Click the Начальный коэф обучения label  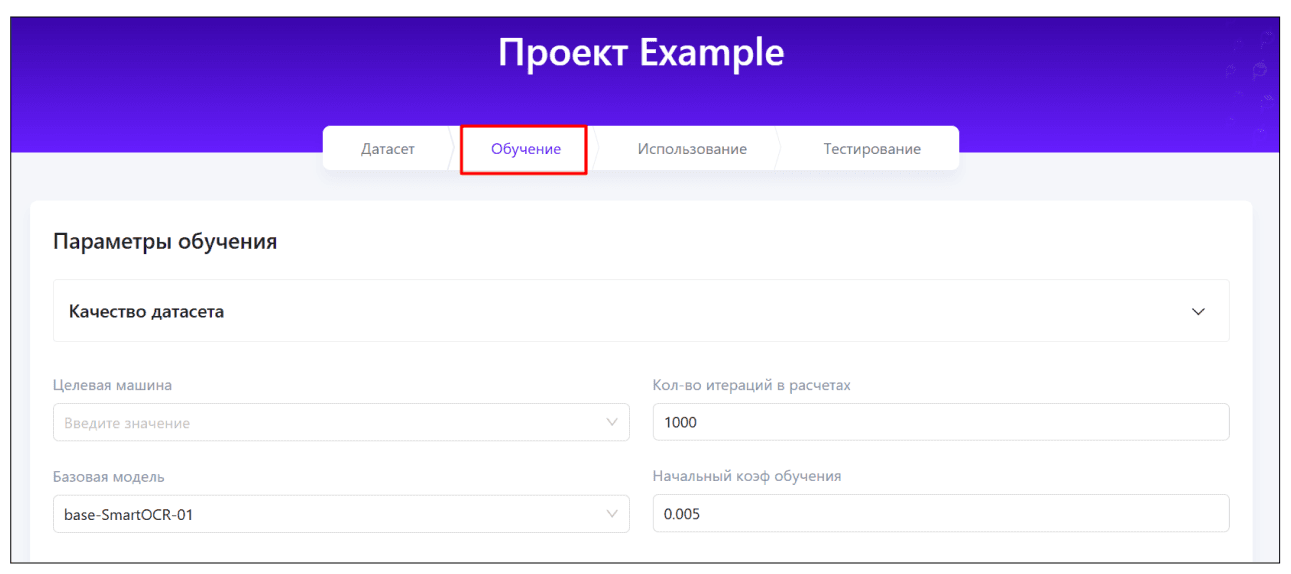746,477
